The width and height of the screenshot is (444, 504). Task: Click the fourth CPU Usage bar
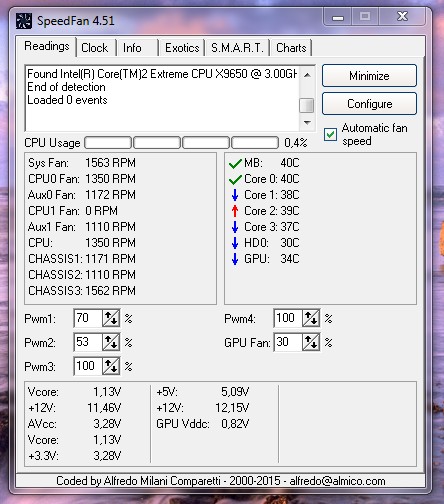[255, 143]
